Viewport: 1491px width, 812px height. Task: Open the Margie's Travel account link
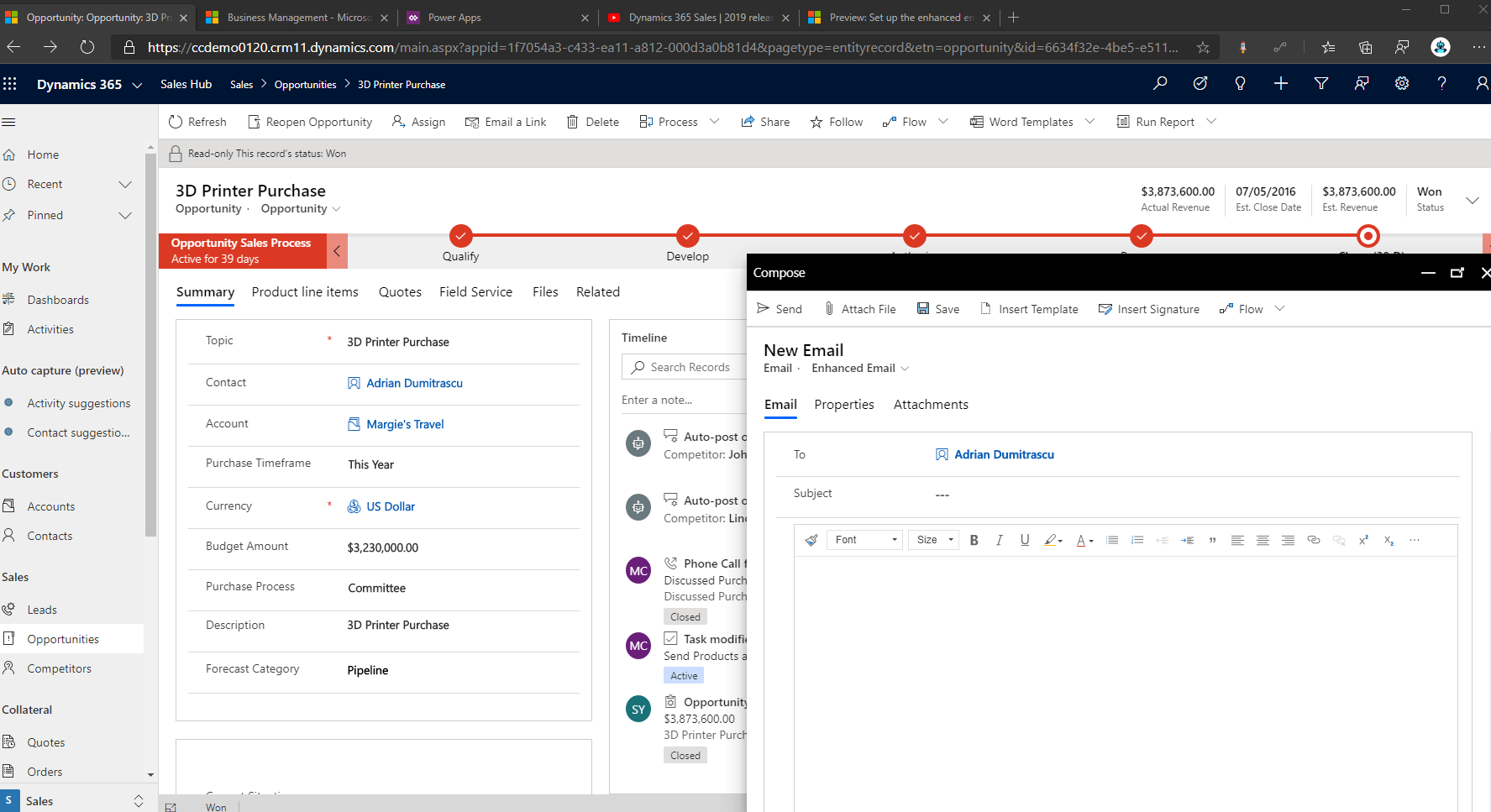[405, 424]
